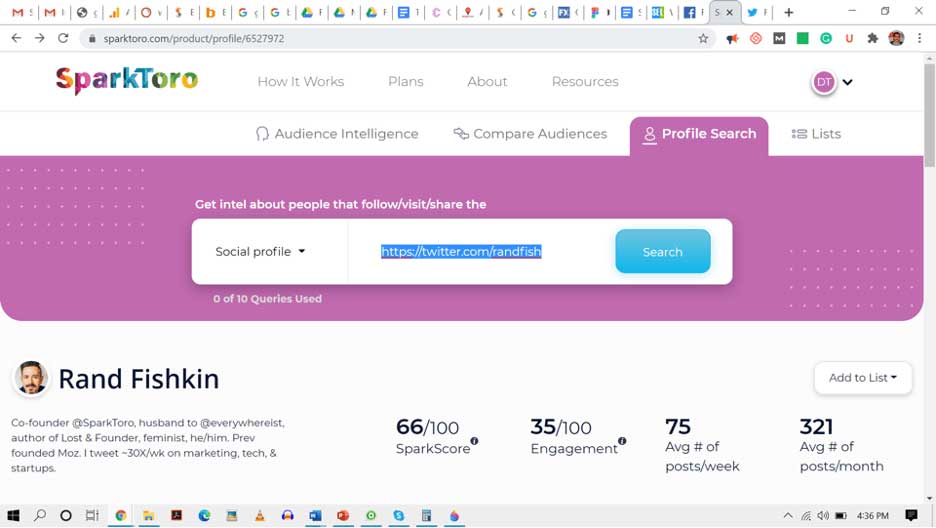Open the How It Works menu
The width and height of the screenshot is (936, 528).
(300, 82)
